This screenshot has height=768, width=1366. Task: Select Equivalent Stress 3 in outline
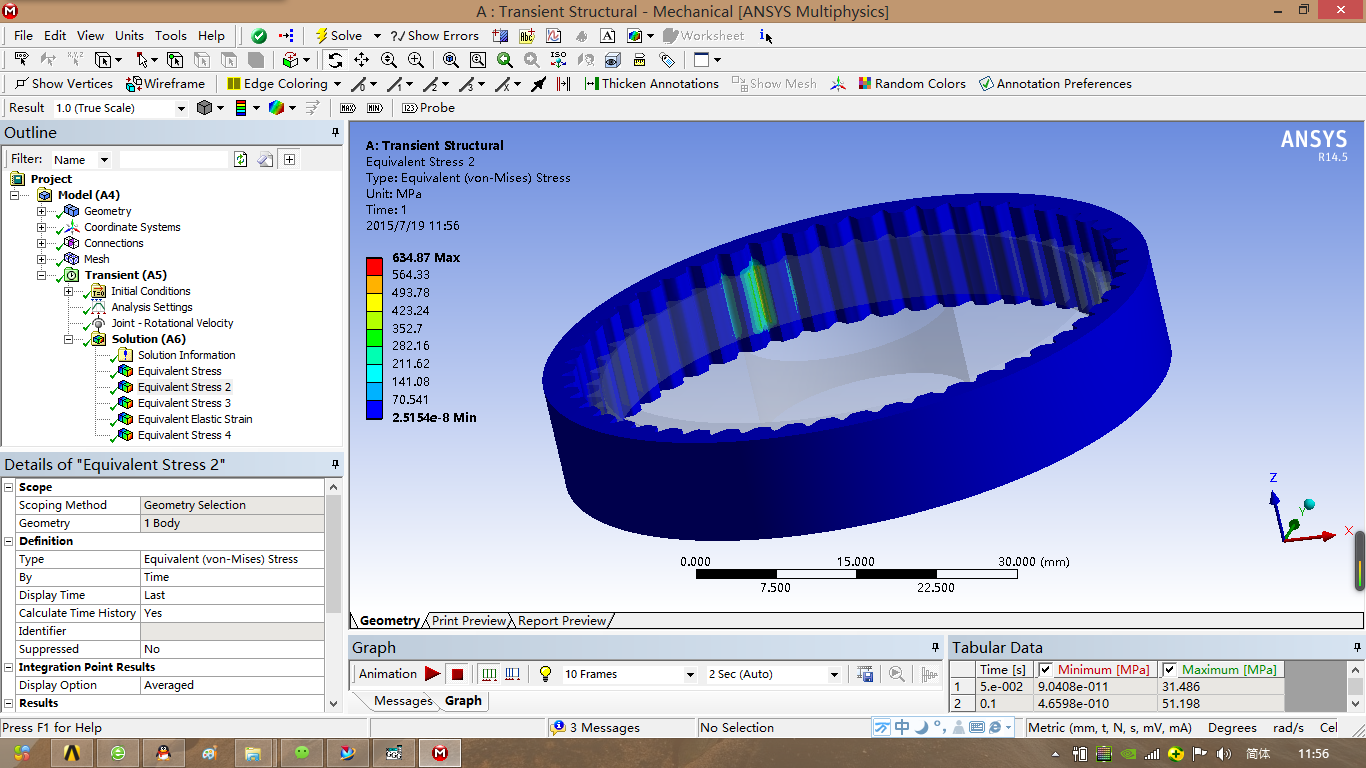184,403
